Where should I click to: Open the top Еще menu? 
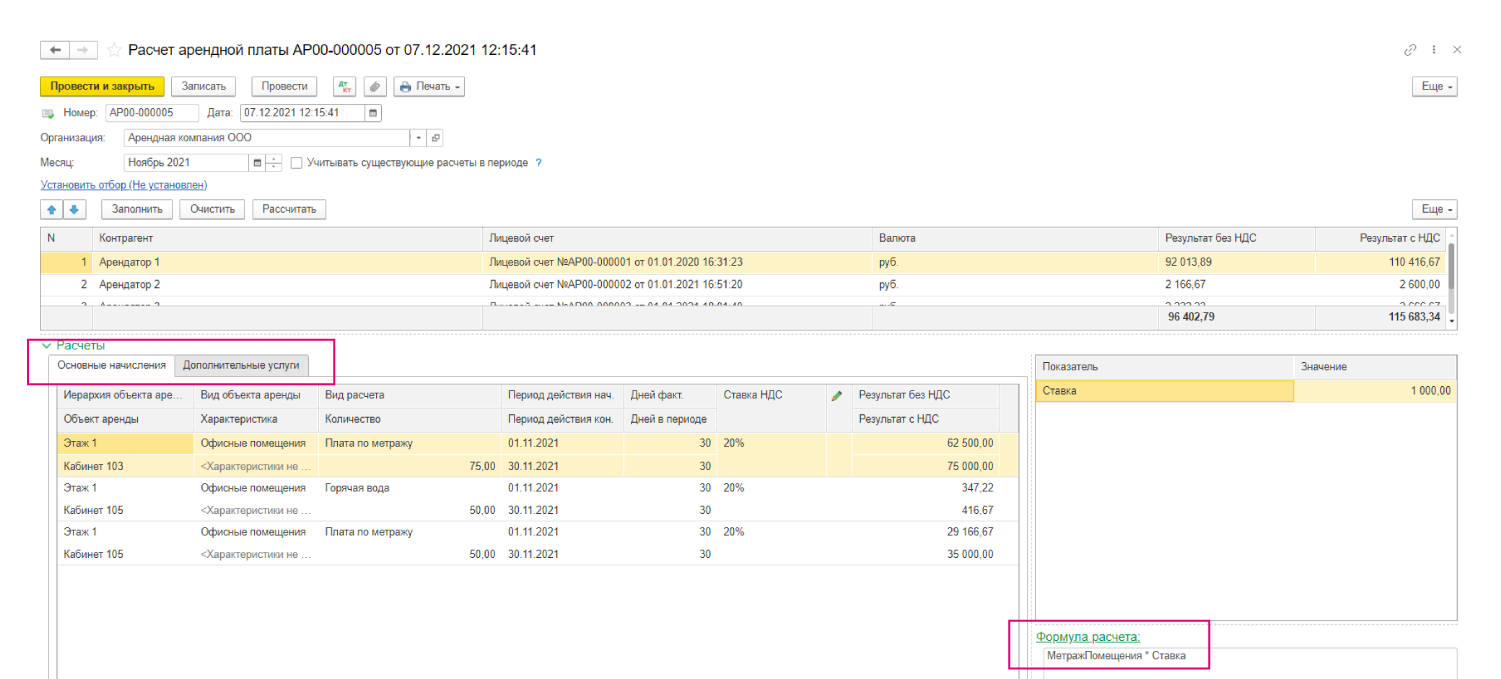pos(1437,87)
